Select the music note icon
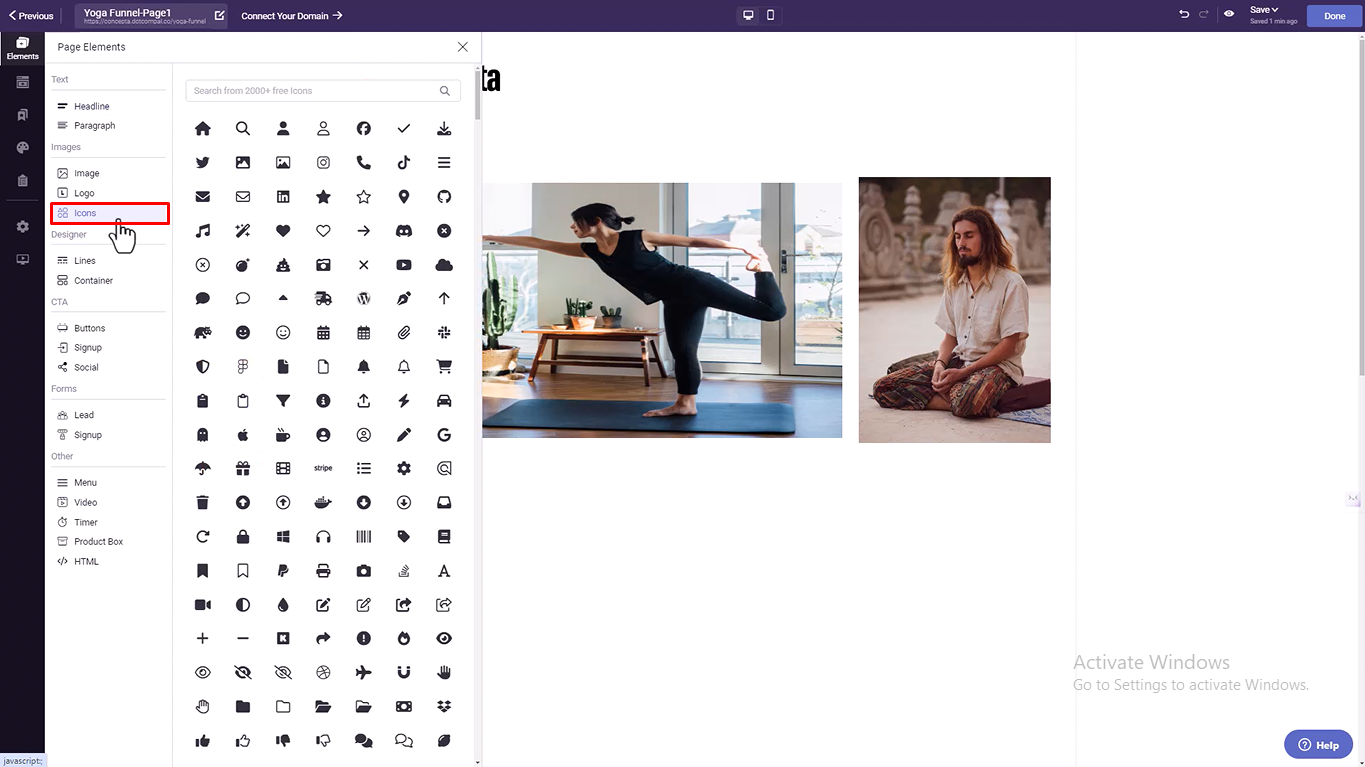The width and height of the screenshot is (1365, 767). pos(203,231)
